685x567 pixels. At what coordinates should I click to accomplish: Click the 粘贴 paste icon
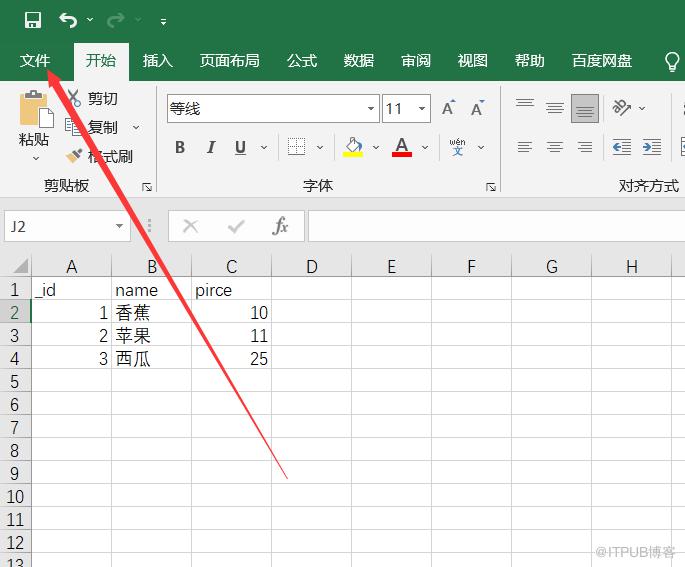(x=36, y=109)
